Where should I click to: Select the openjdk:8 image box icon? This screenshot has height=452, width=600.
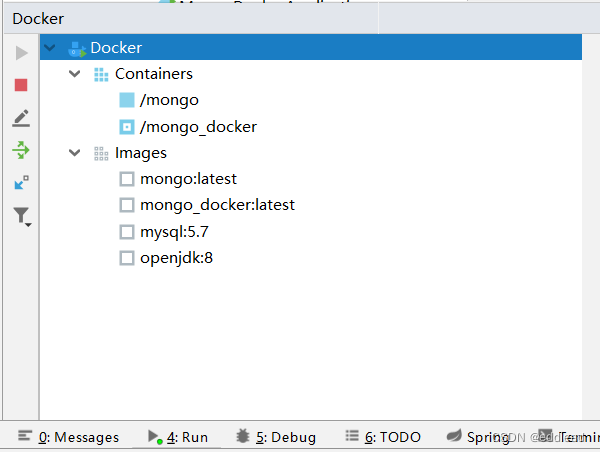click(127, 258)
